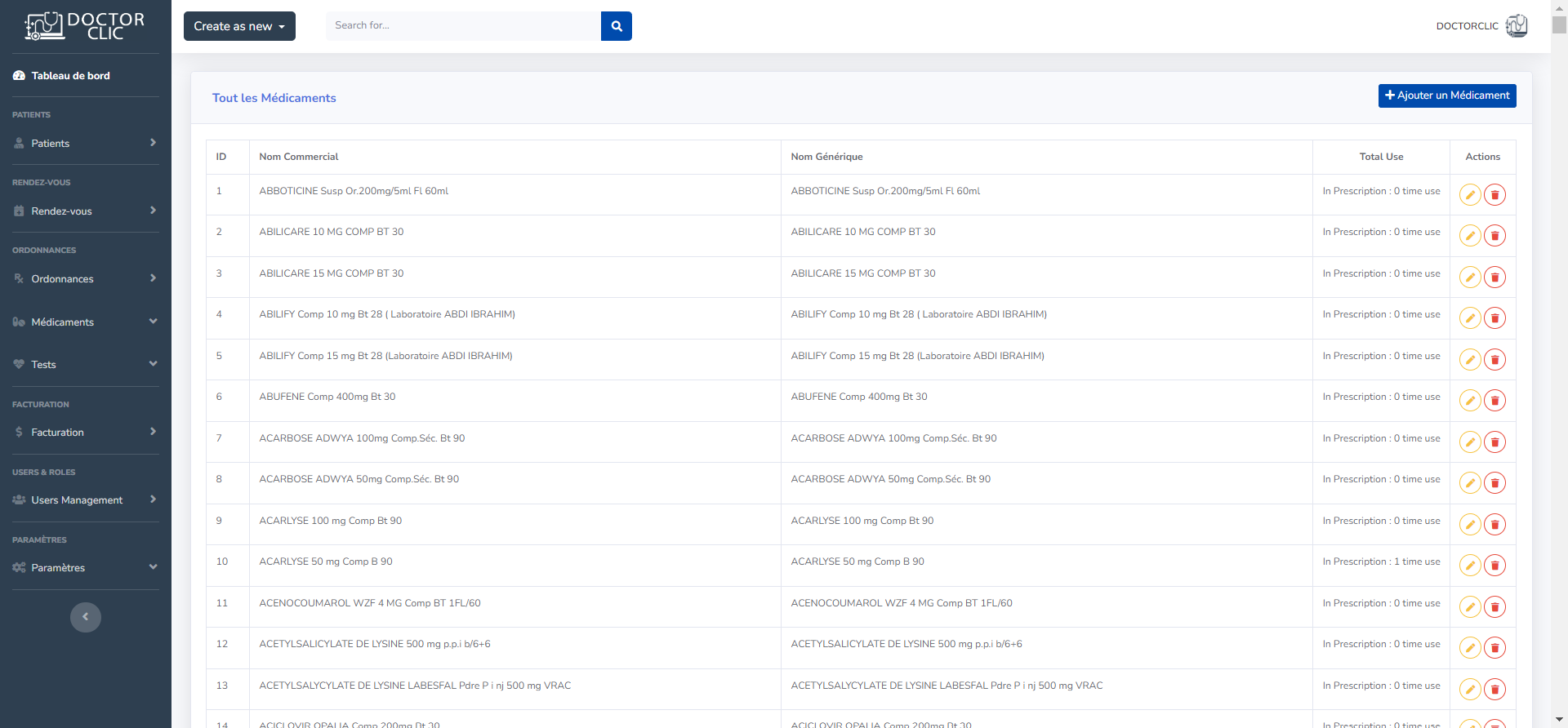Select generic name ACENOCOUMAROL WZF 4 MG
The height and width of the screenshot is (728, 1568).
coord(902,603)
